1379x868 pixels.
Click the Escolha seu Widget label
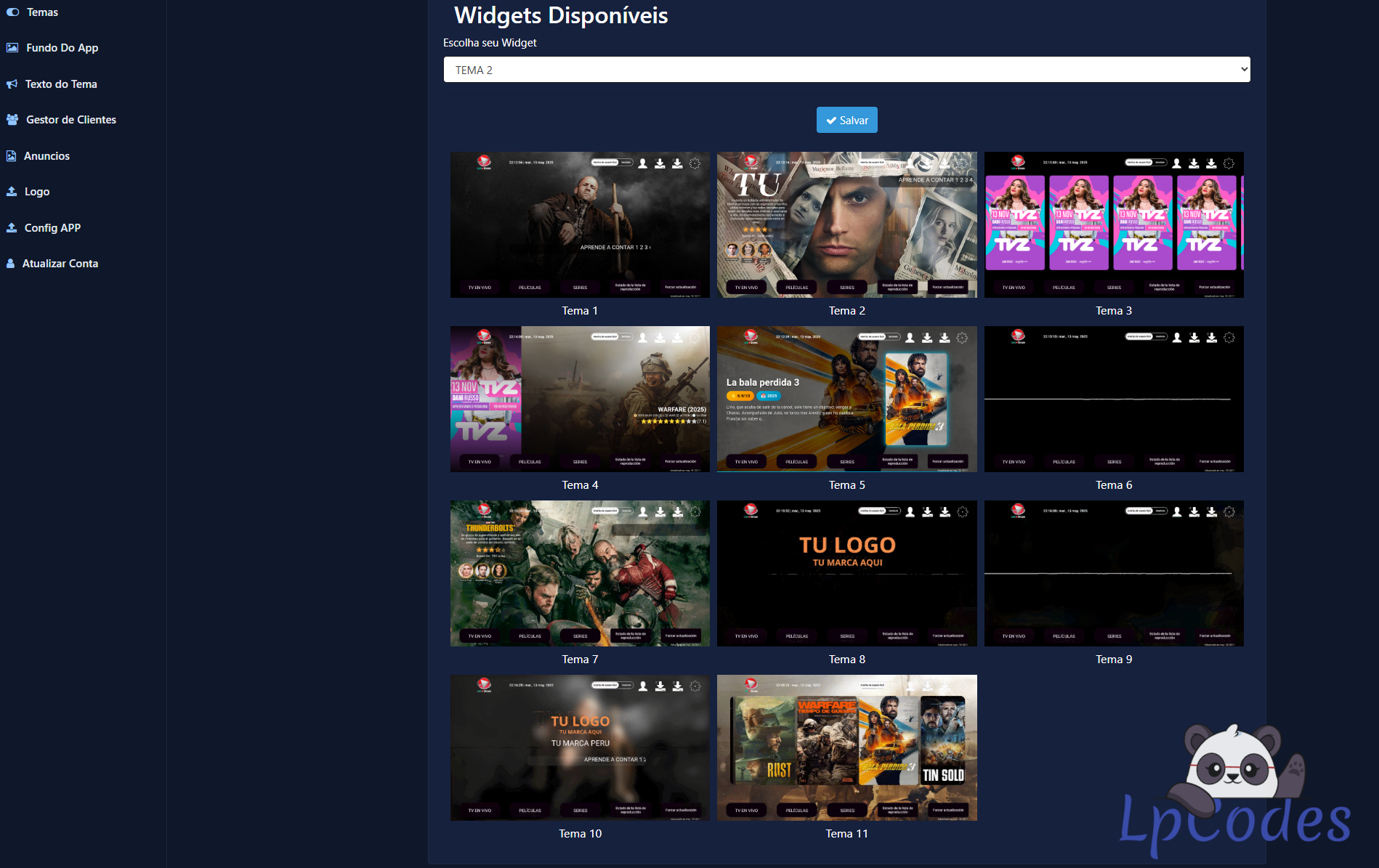point(490,43)
